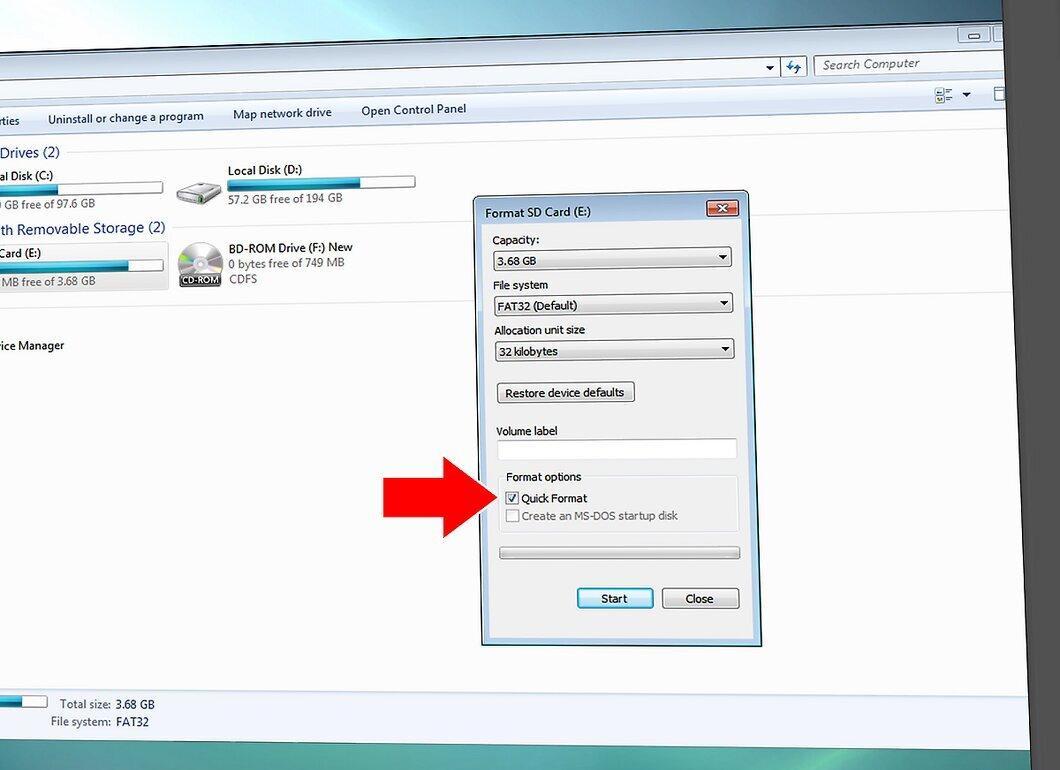Click the change view icon in toolbar
The width and height of the screenshot is (1060, 770).
[x=944, y=95]
